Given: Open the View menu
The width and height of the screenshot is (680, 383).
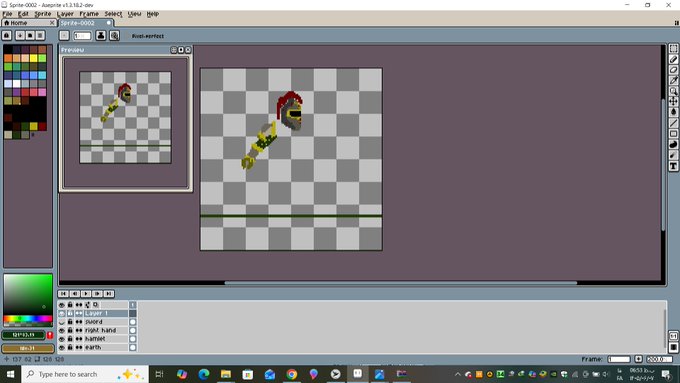Looking at the screenshot, I should 134,14.
